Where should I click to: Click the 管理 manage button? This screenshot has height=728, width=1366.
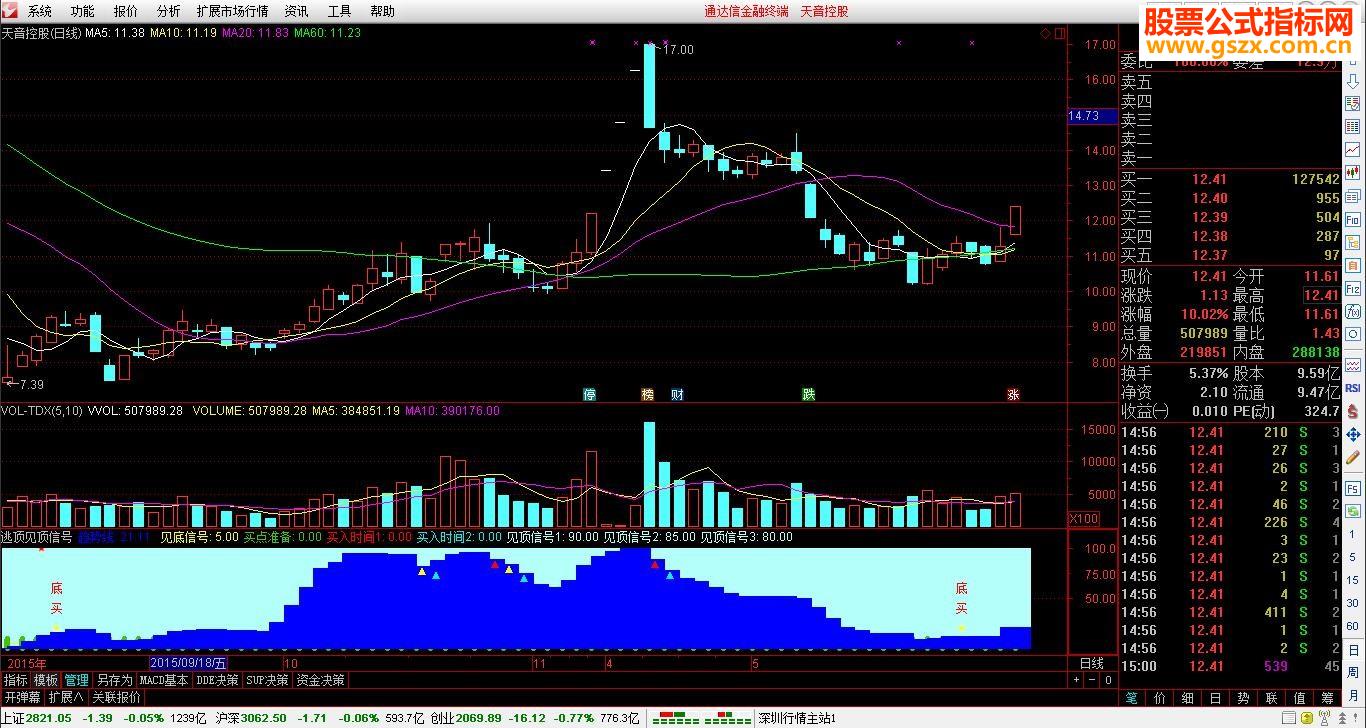77,680
